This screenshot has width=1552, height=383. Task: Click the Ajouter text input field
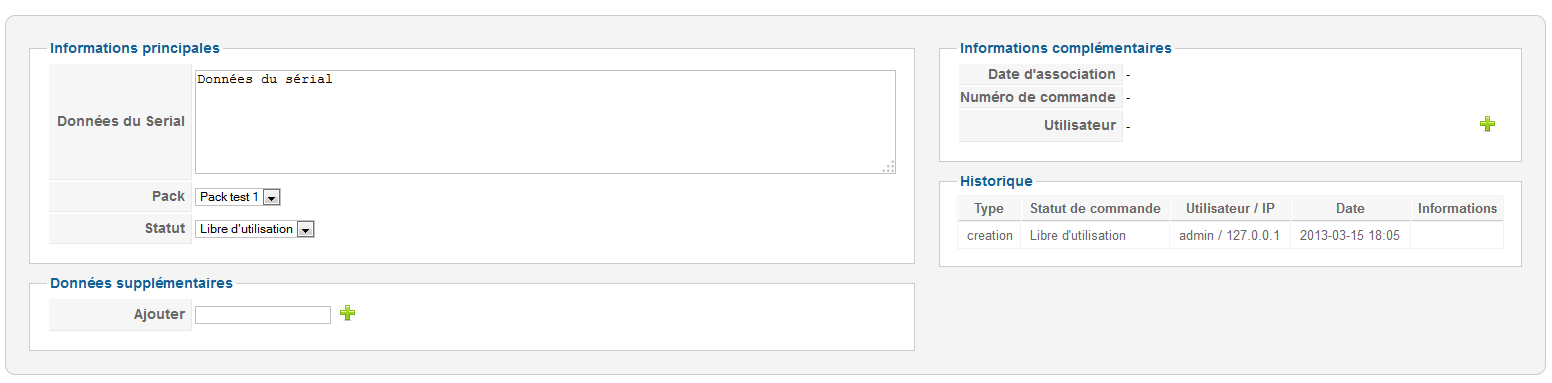tap(263, 315)
